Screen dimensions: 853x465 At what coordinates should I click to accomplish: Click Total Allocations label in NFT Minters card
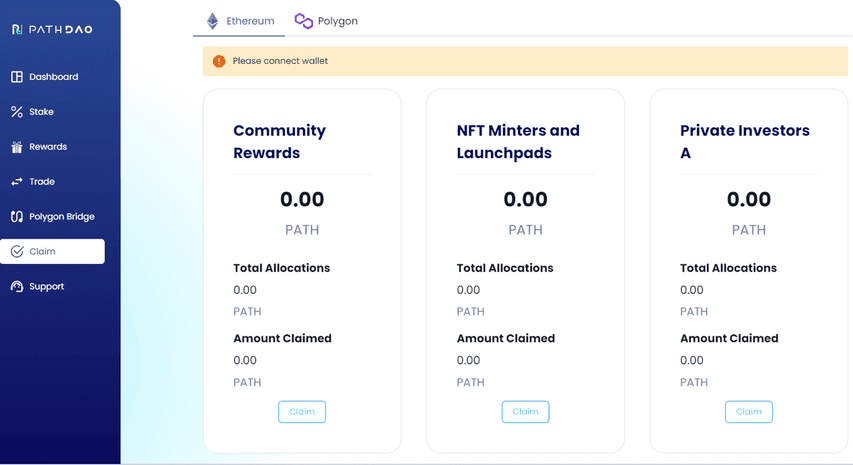[x=505, y=268]
